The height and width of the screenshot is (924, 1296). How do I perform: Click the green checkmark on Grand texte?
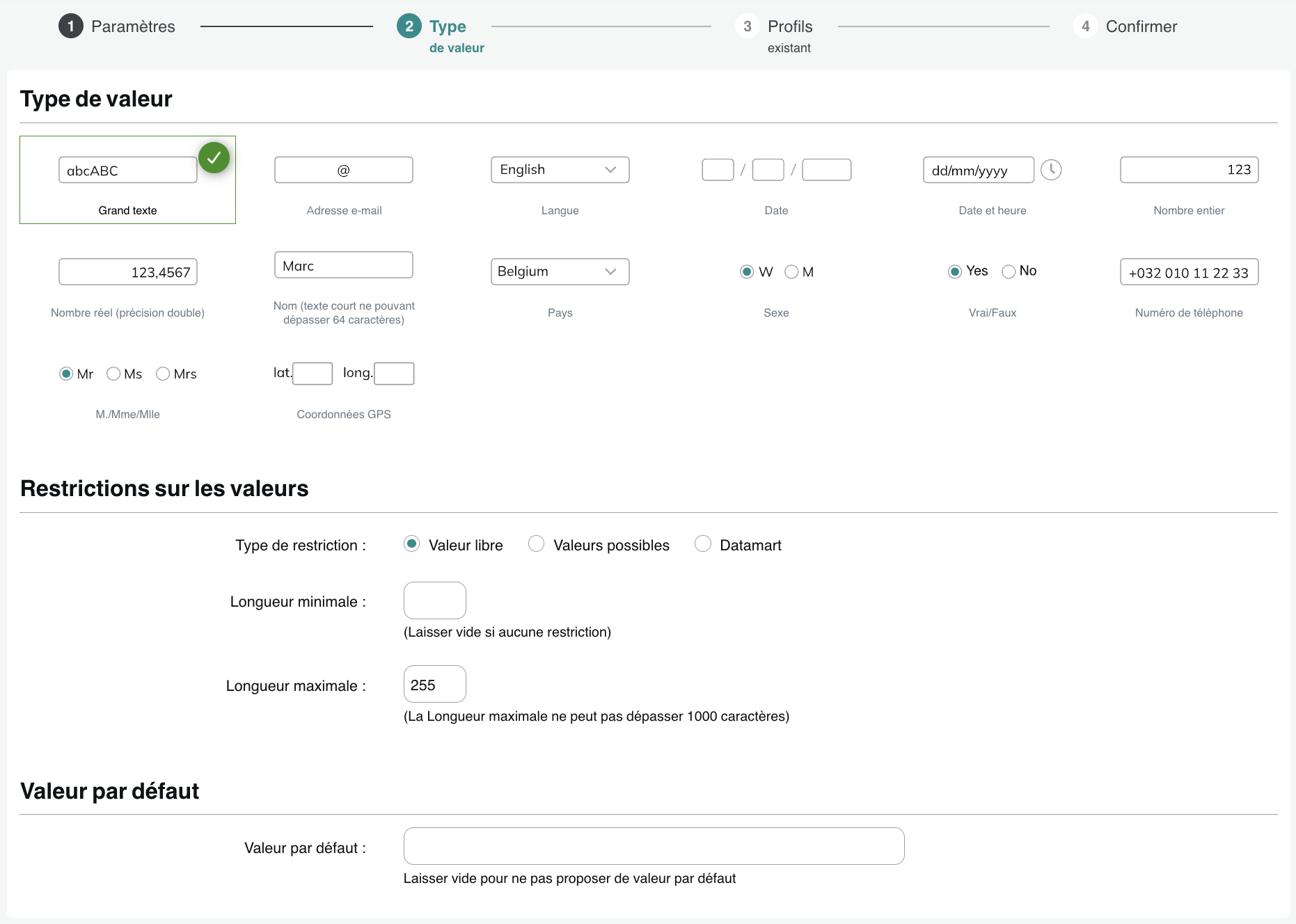[x=214, y=158]
